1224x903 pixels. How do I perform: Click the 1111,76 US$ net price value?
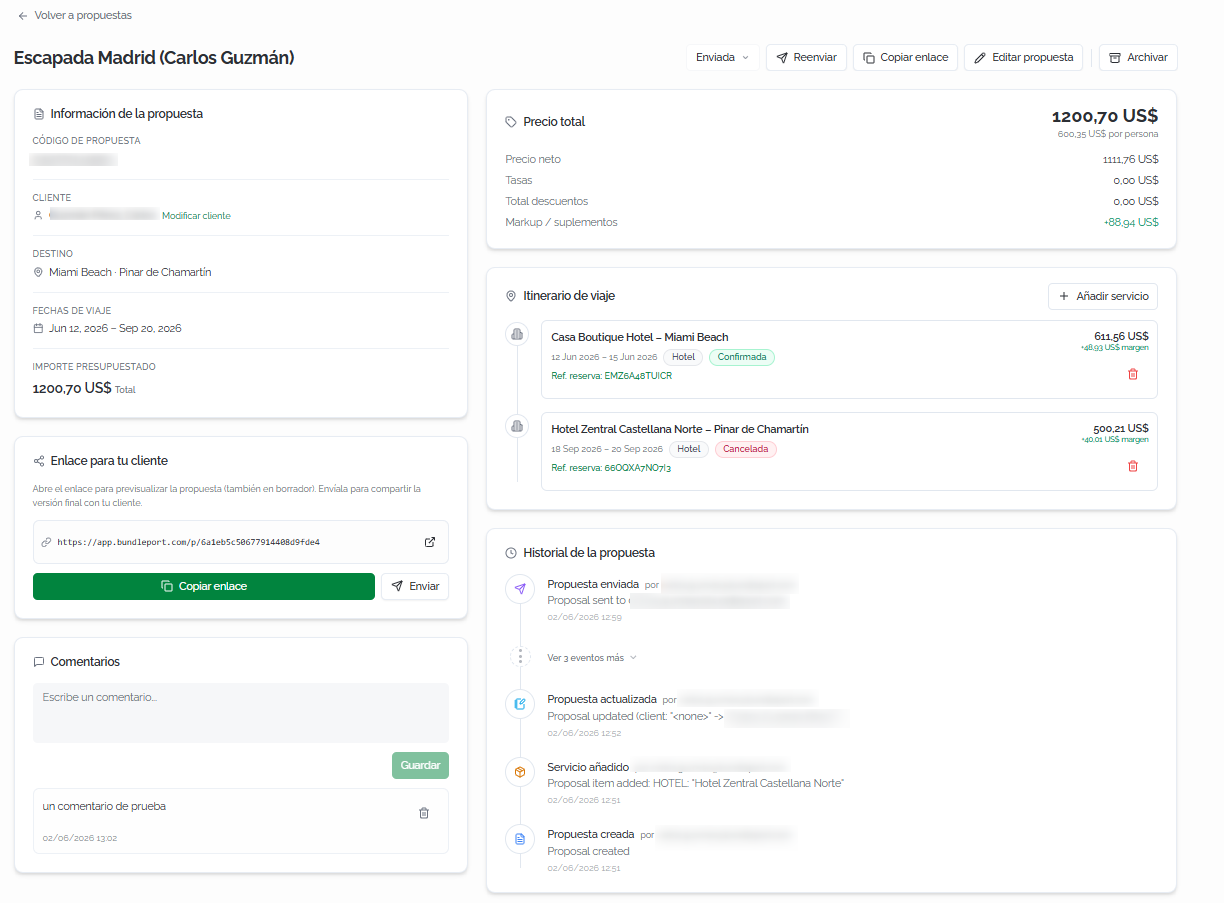point(1131,159)
